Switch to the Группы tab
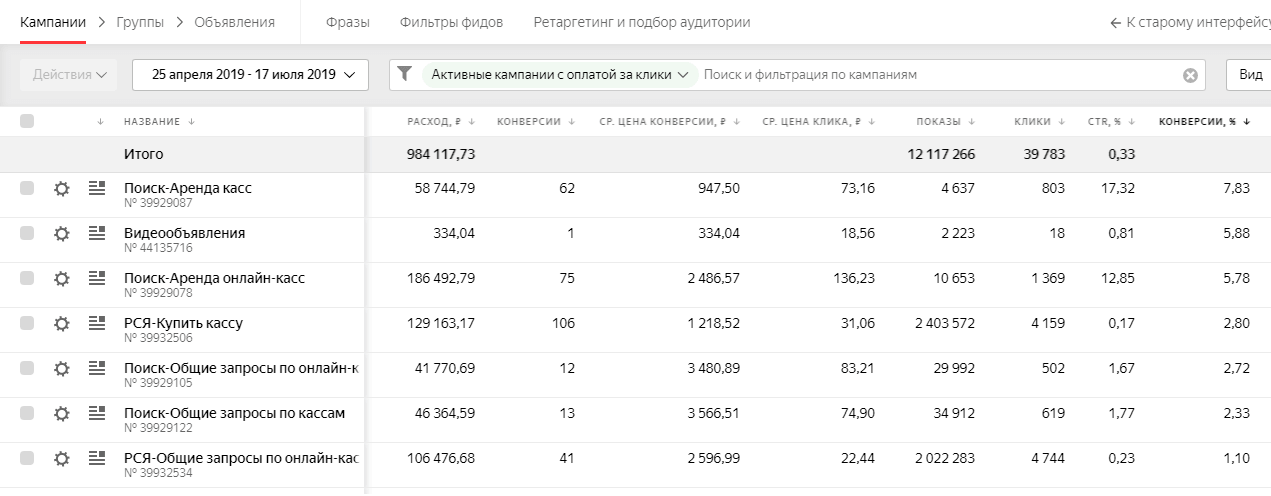Image resolution: width=1271 pixels, height=496 pixels. click(x=140, y=22)
